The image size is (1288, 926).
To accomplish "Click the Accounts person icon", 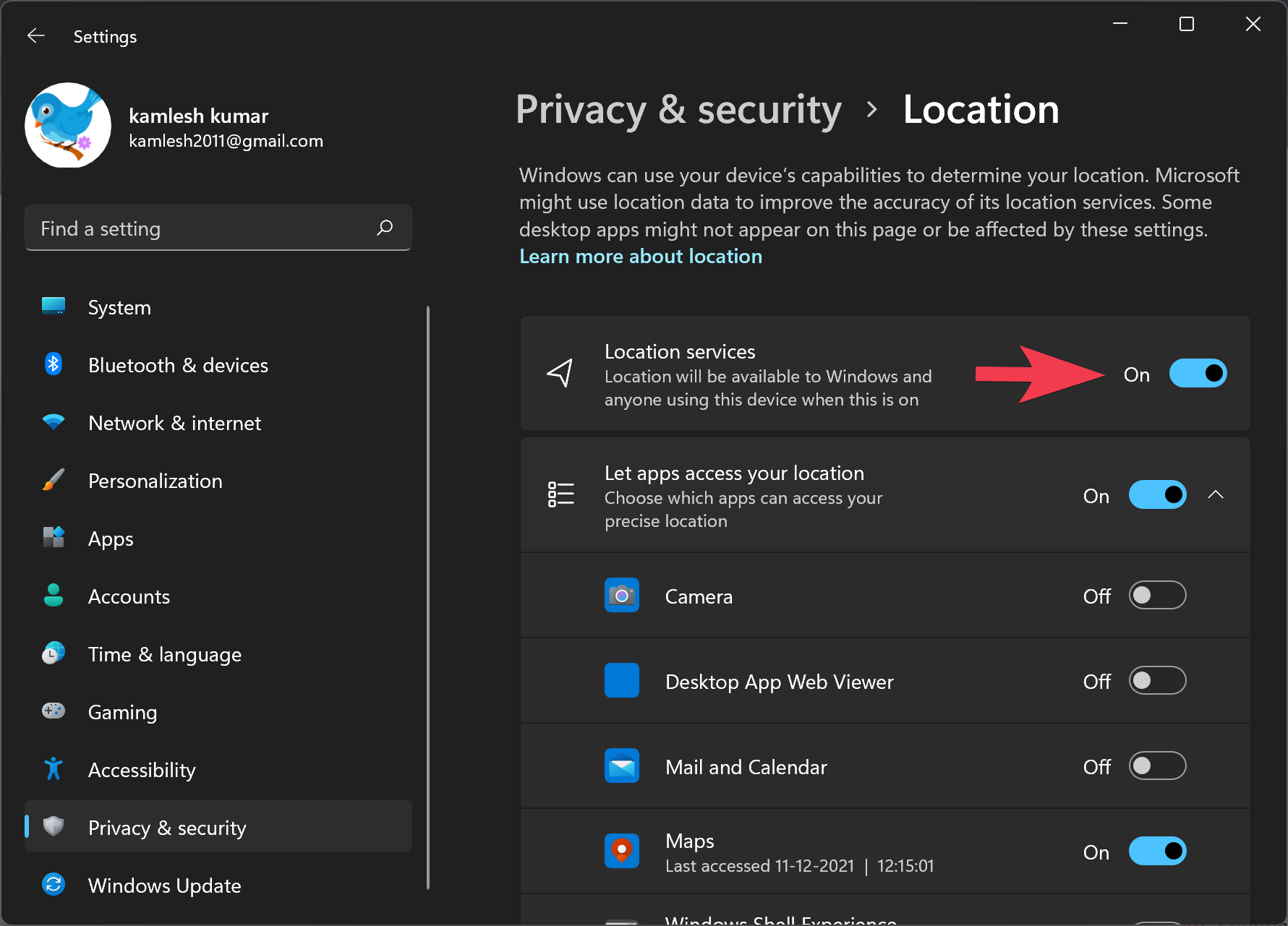I will pos(54,595).
